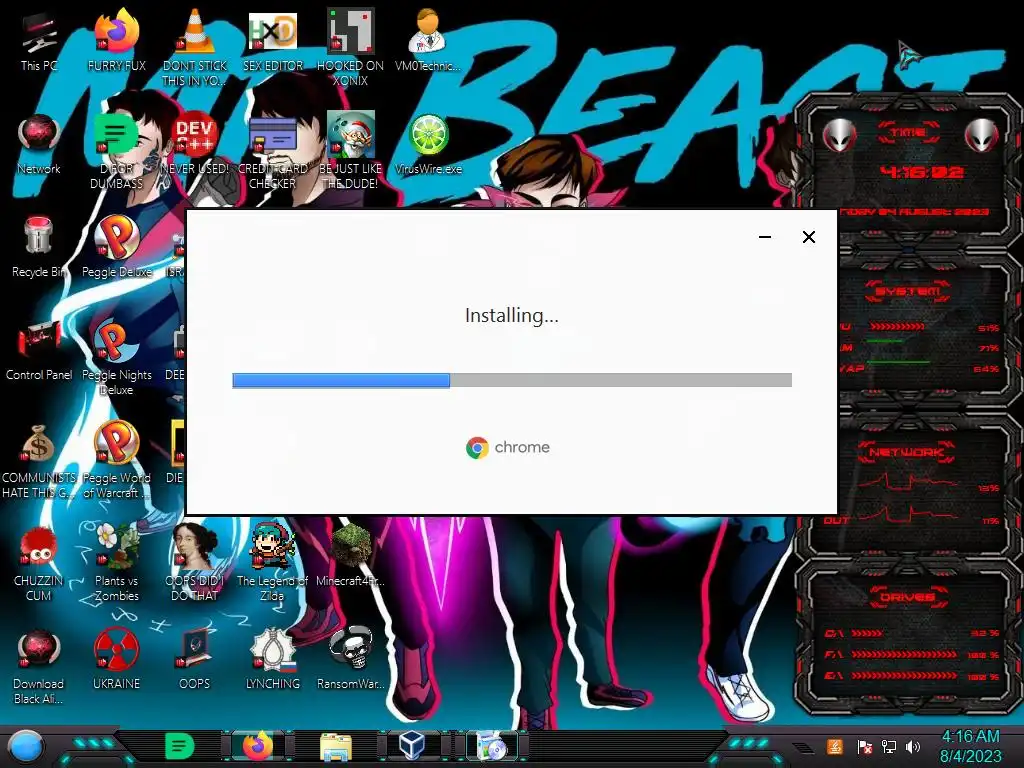1024x768 pixels.
Task: Click the flag notification tray icon
Action: 864,746
